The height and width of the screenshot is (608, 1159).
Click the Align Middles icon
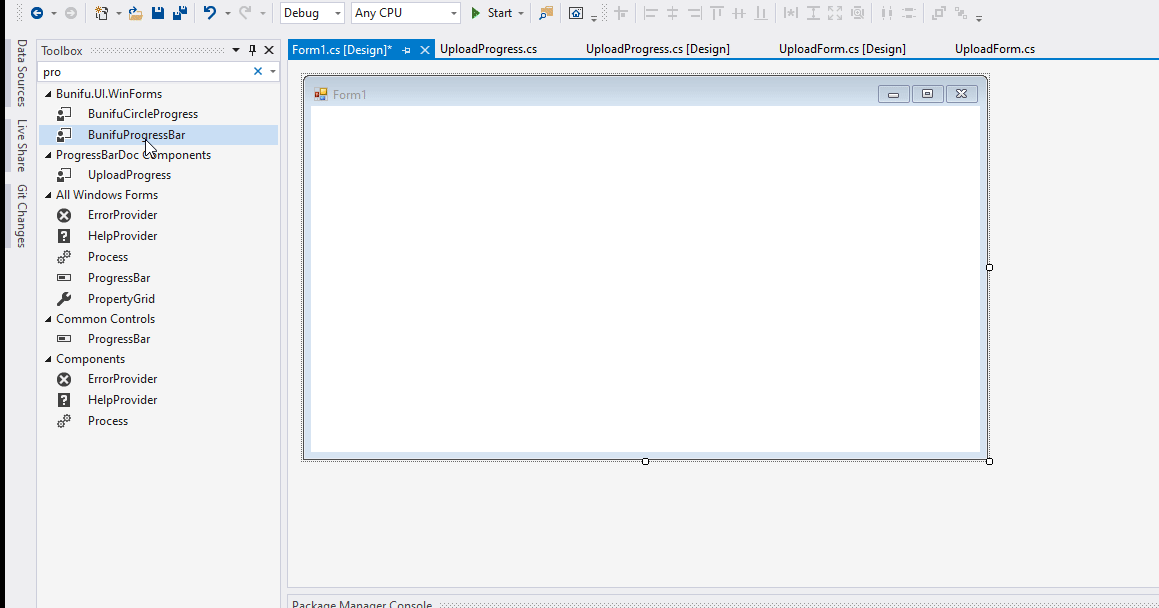738,13
